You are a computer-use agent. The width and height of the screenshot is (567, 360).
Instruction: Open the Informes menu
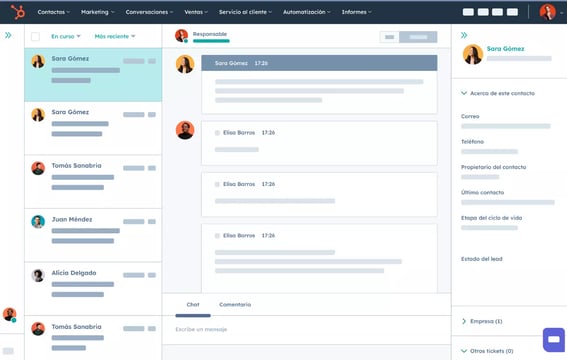pyautogui.click(x=356, y=12)
